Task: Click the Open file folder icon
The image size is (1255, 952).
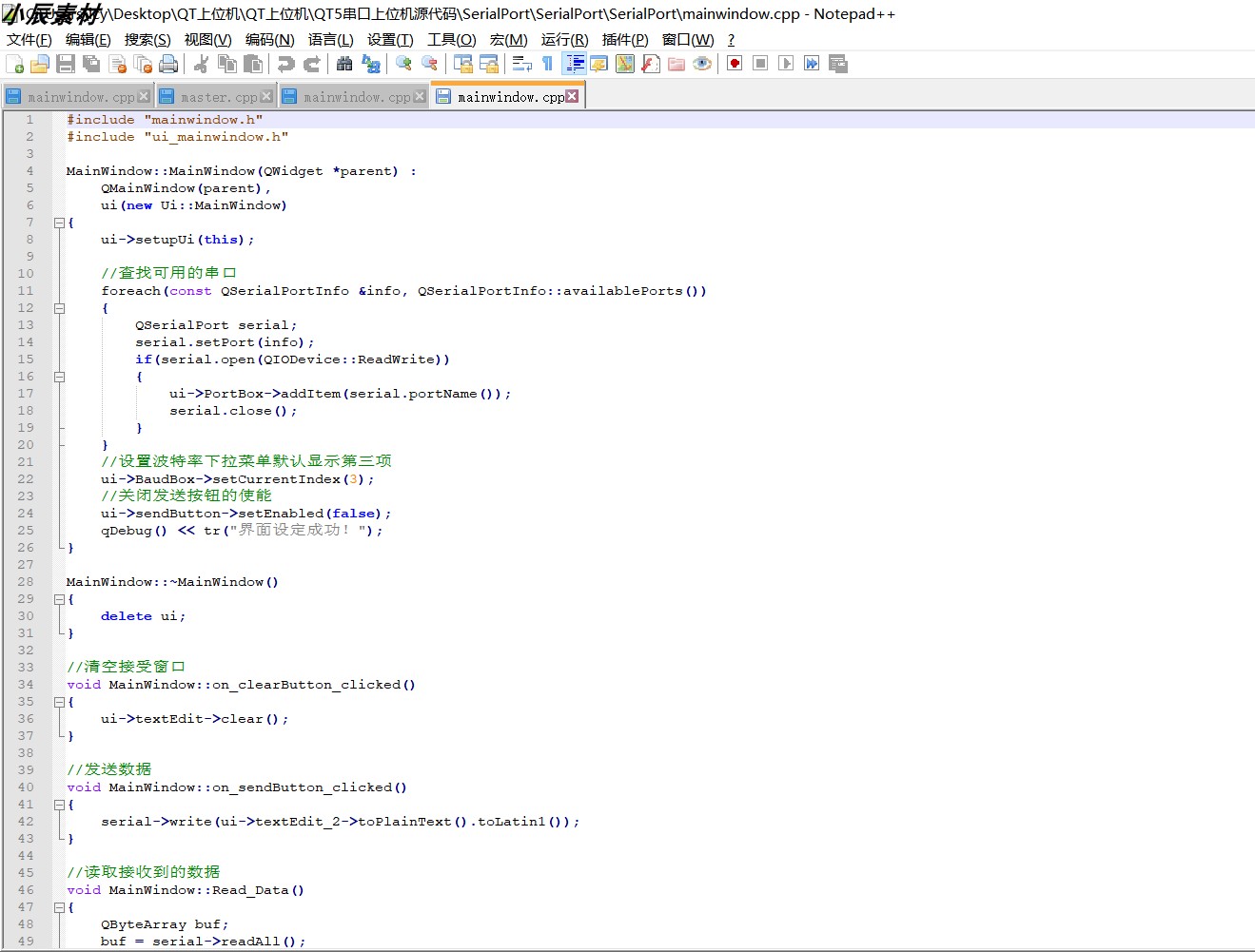Action: point(40,64)
